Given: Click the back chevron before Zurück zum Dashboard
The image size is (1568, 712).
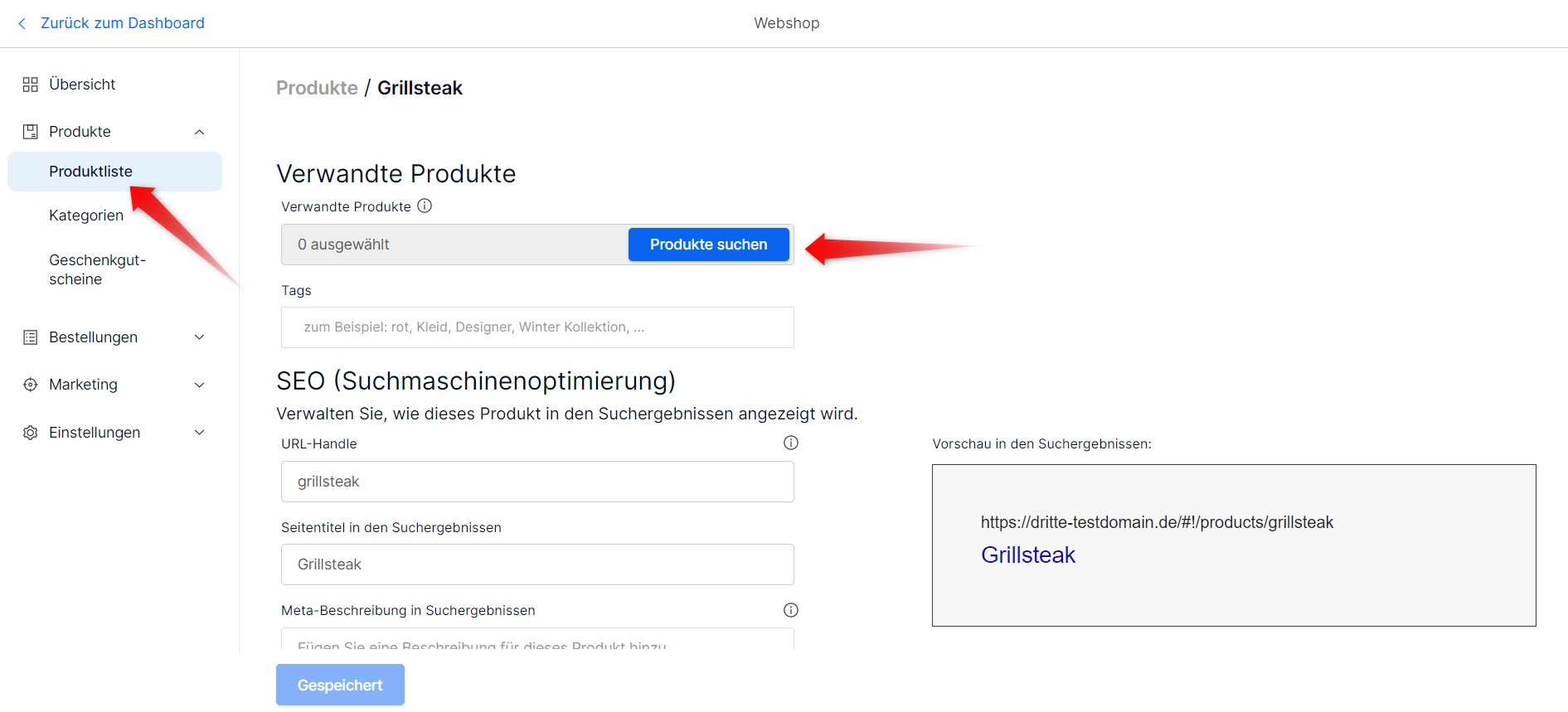Looking at the screenshot, I should point(21,23).
